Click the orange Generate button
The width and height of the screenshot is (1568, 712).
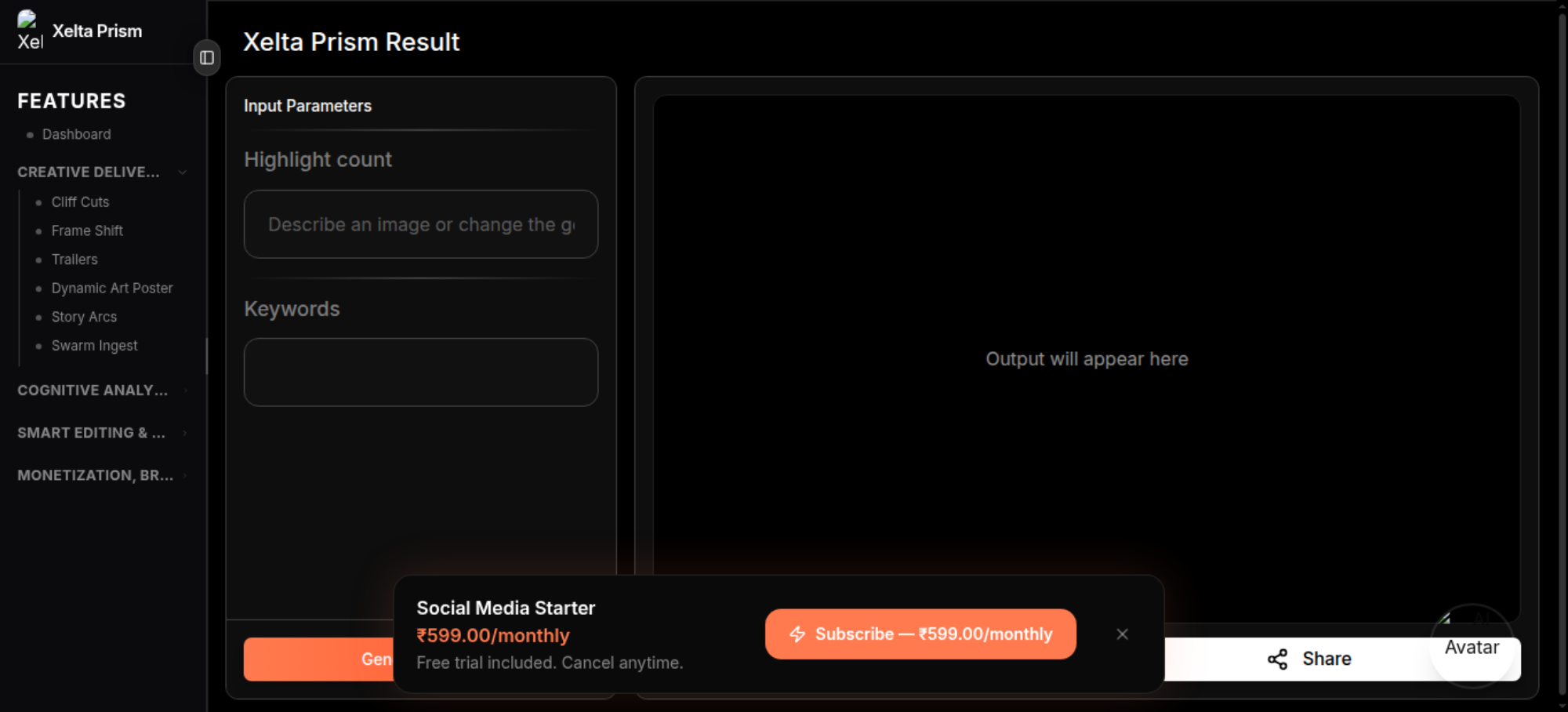coord(319,659)
